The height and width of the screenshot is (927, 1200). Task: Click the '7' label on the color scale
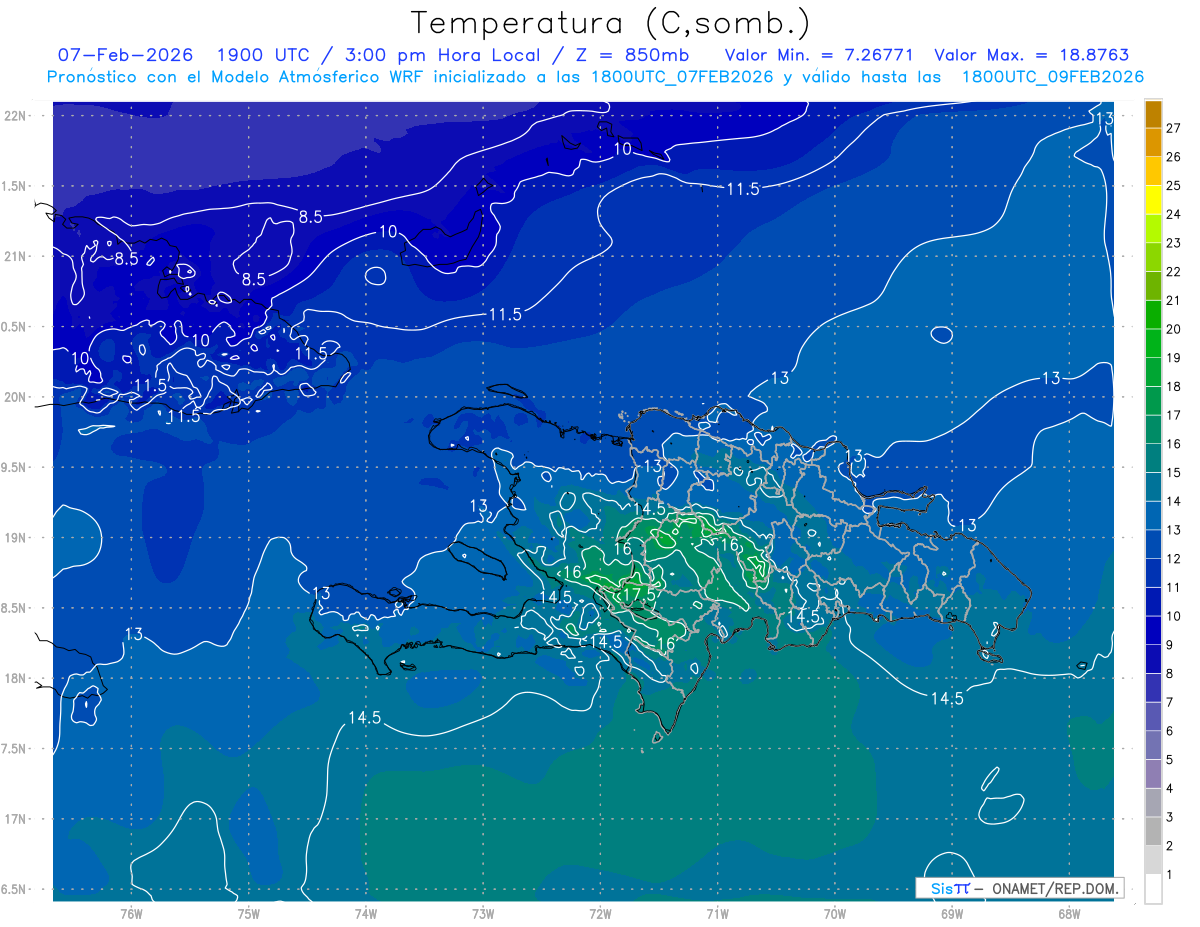[x=1171, y=702]
